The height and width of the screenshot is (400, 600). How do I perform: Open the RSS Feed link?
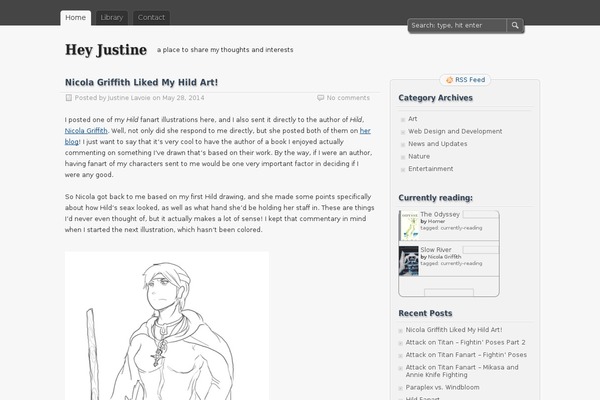click(x=470, y=80)
